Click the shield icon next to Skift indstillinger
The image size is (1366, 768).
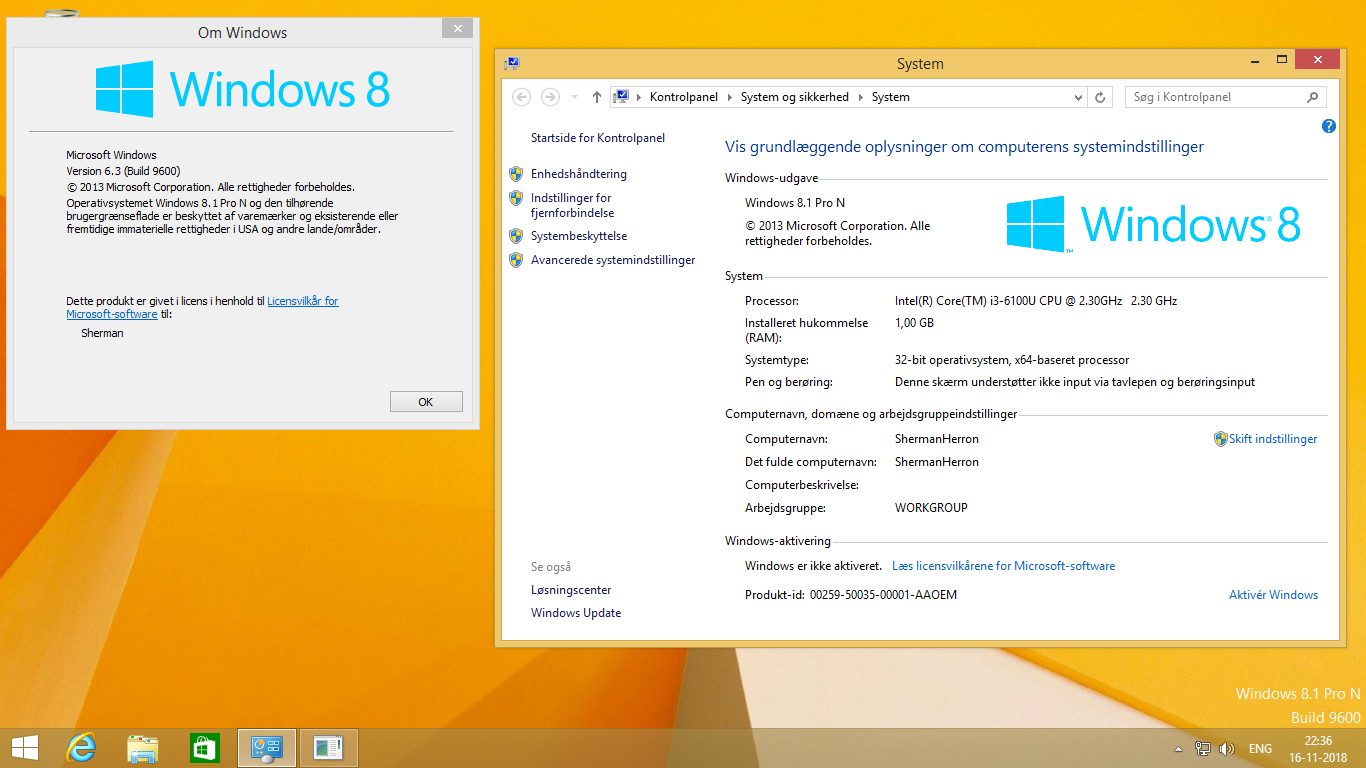pos(1220,438)
